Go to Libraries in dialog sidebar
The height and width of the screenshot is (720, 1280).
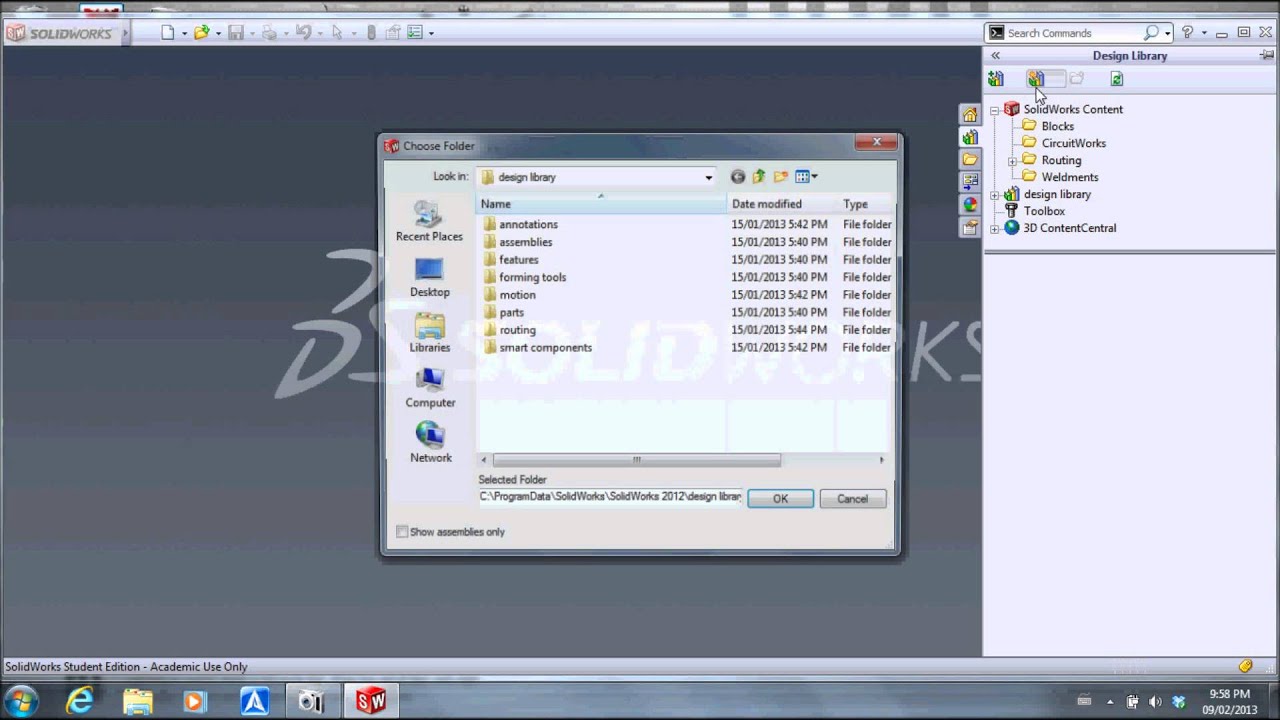tap(429, 333)
